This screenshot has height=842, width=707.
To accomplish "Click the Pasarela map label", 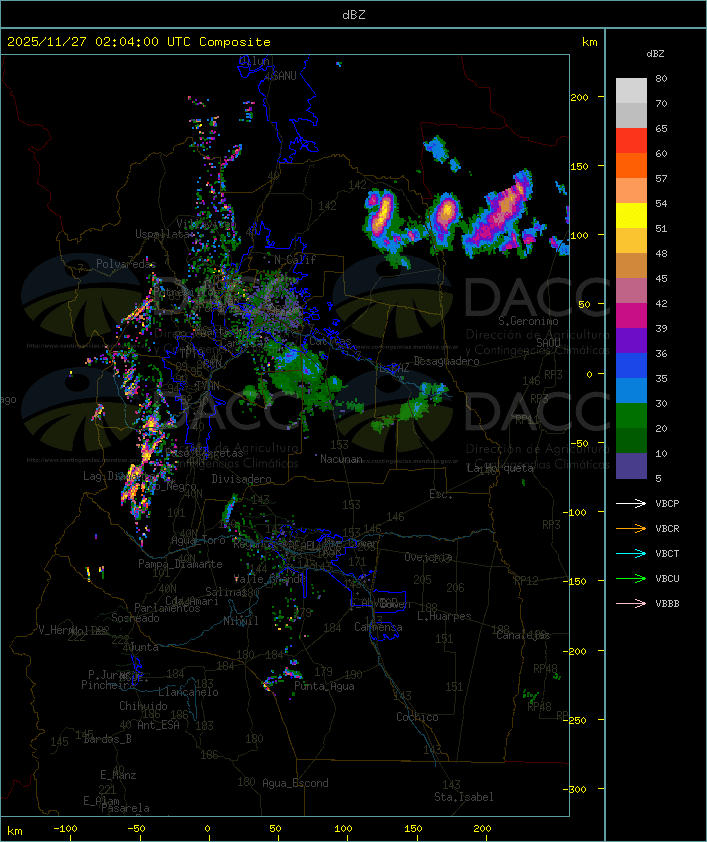I will [x=125, y=808].
